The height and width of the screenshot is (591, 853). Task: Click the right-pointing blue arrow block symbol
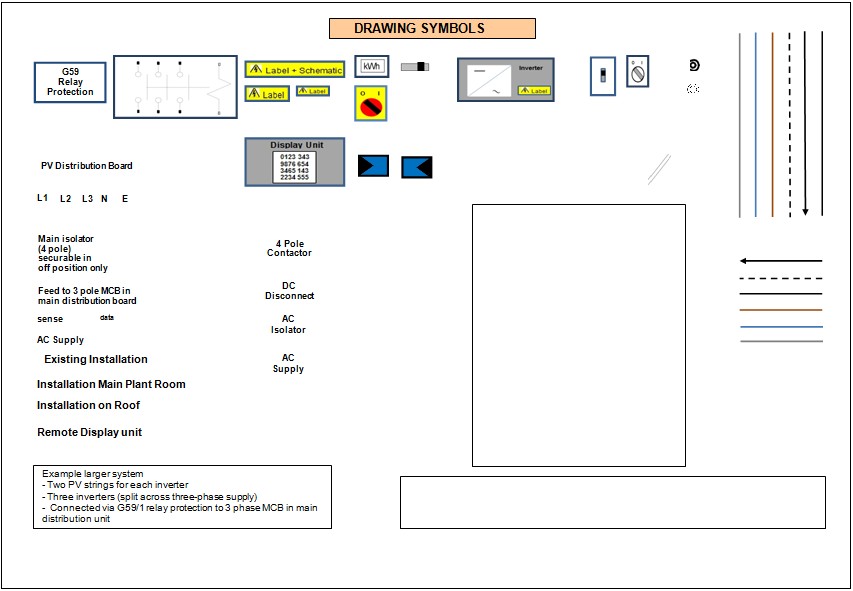point(373,166)
